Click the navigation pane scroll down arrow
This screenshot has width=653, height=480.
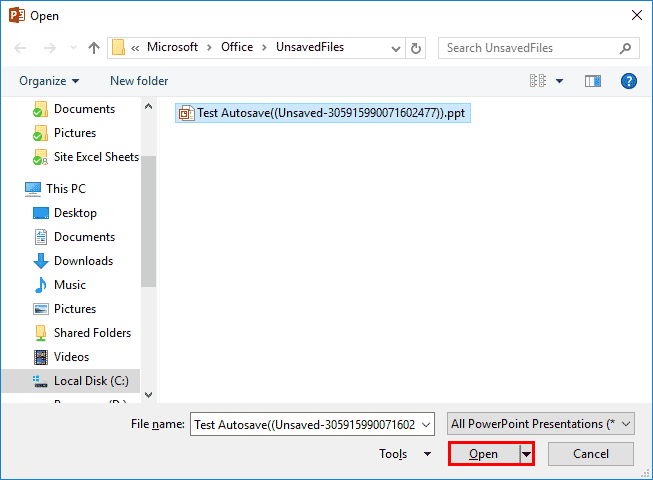click(148, 395)
